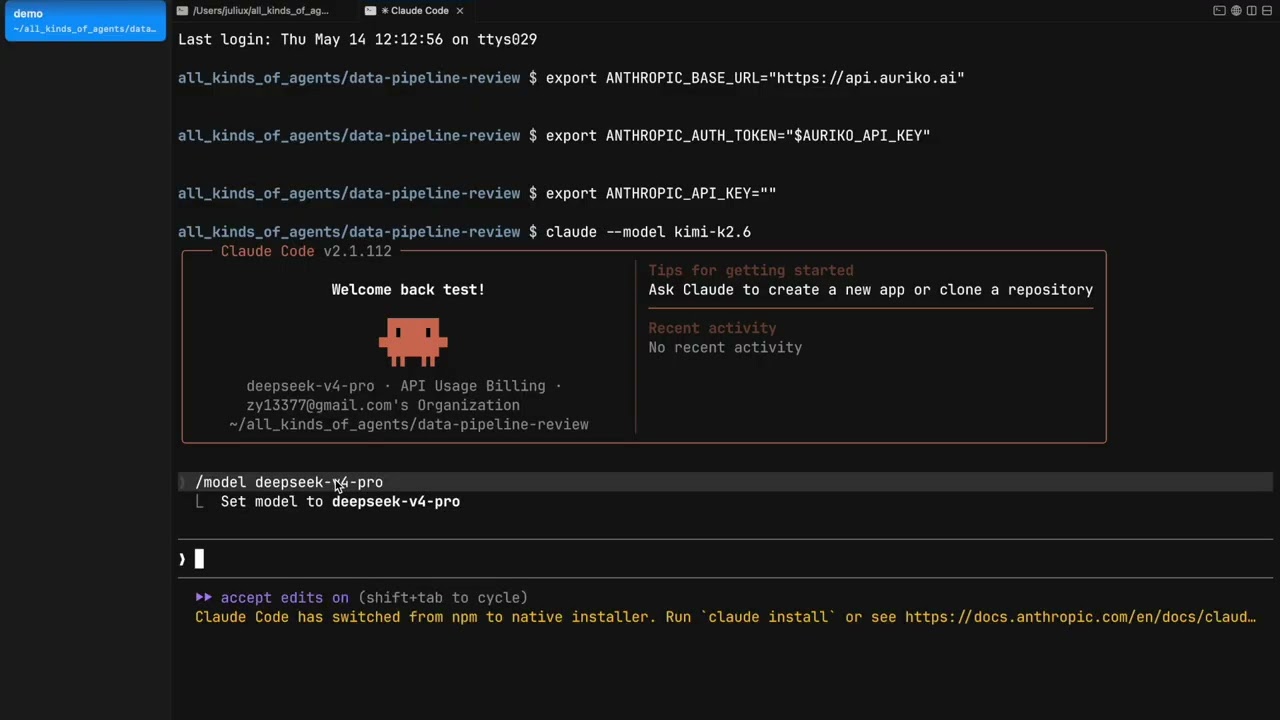Image resolution: width=1280 pixels, height=720 pixels.
Task: Click the 'claude --model kimi-k2.6' command
Action: pyautogui.click(x=648, y=232)
